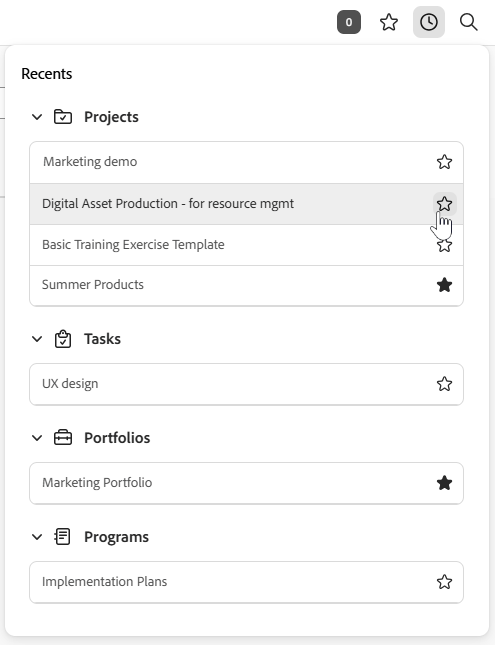Click the Portfolios briefcase icon
The height and width of the screenshot is (645, 495).
(63, 438)
